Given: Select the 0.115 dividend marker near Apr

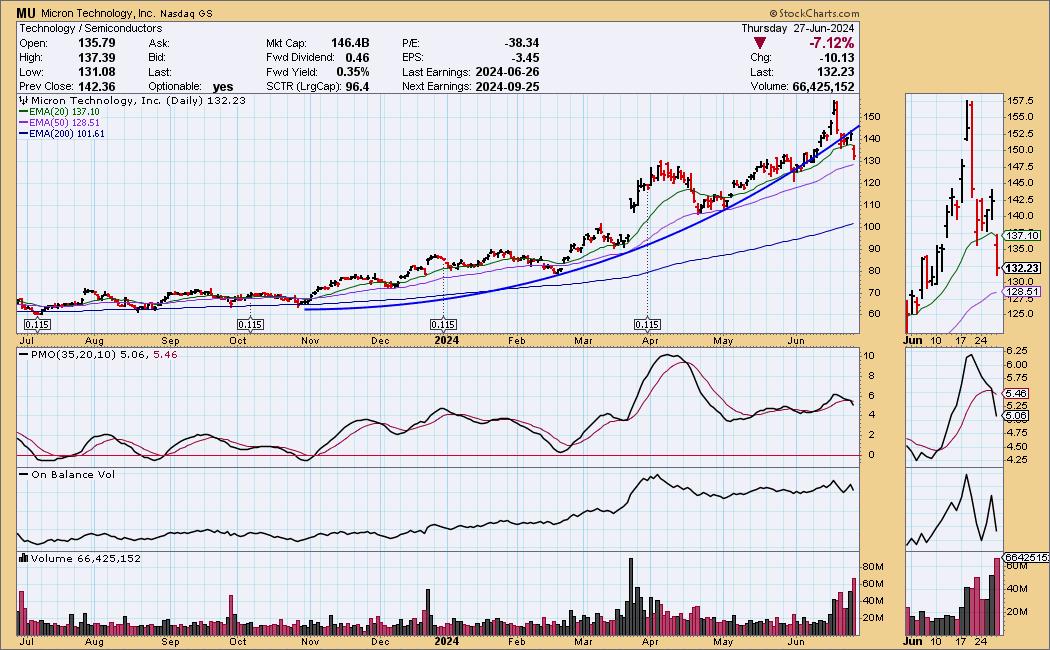Looking at the screenshot, I should coord(647,325).
